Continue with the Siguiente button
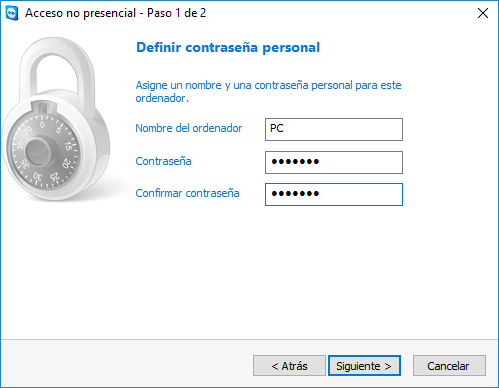The width and height of the screenshot is (499, 388). [364, 366]
